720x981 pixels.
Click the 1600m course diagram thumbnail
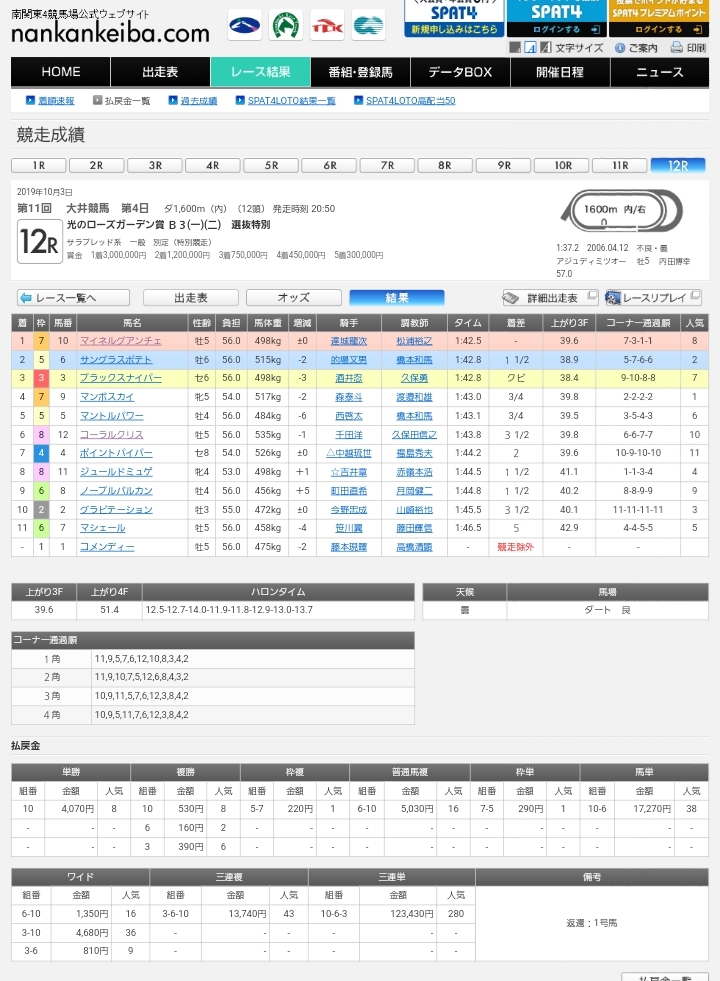pos(621,211)
